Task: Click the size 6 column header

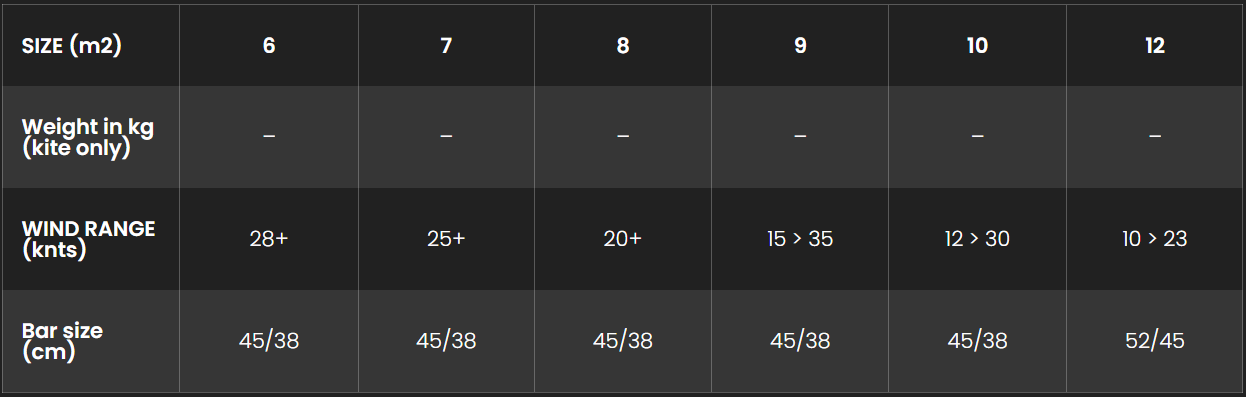Action: click(x=269, y=46)
